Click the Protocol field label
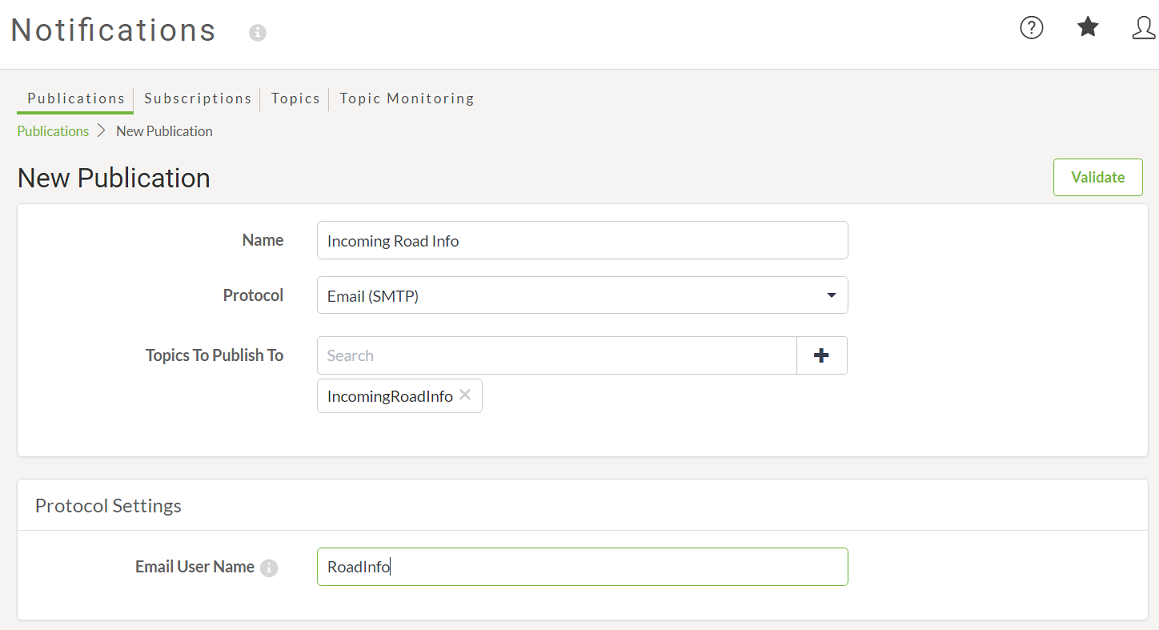The image size is (1159, 630). [x=253, y=295]
